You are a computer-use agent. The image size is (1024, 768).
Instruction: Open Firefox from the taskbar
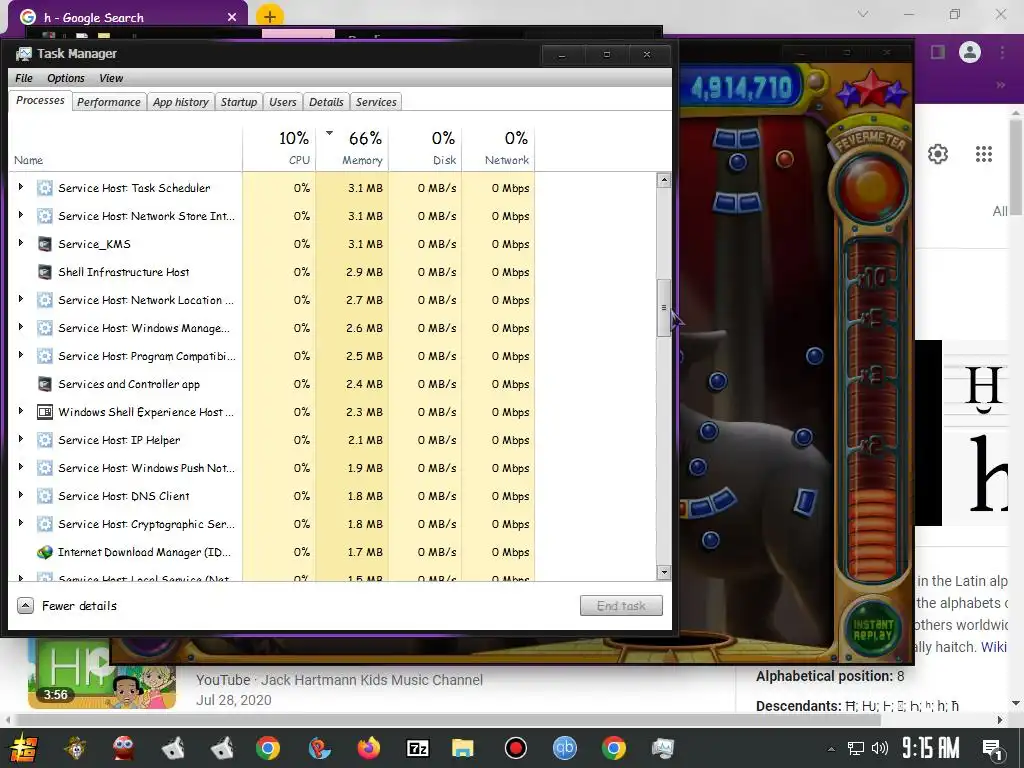point(369,748)
